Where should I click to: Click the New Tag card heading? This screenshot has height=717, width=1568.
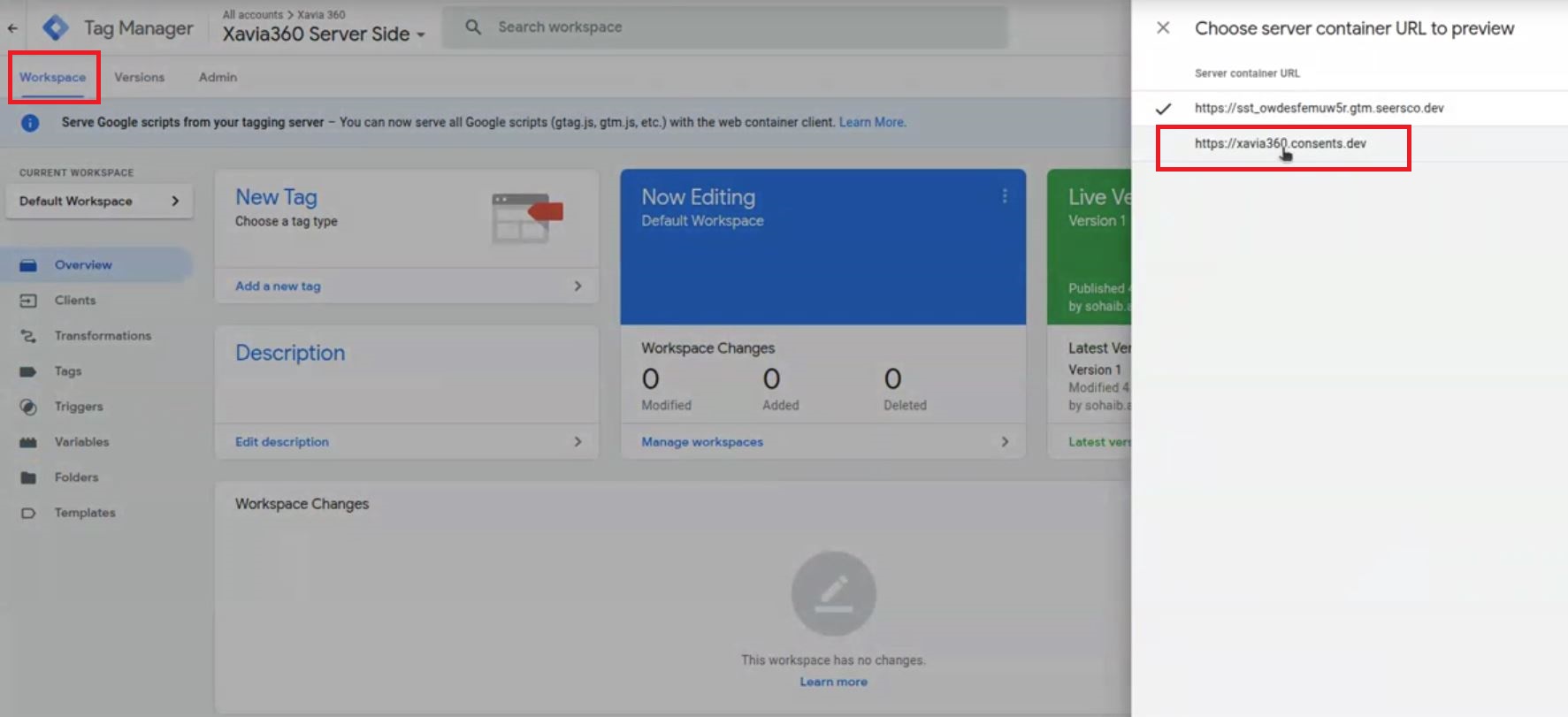point(276,197)
